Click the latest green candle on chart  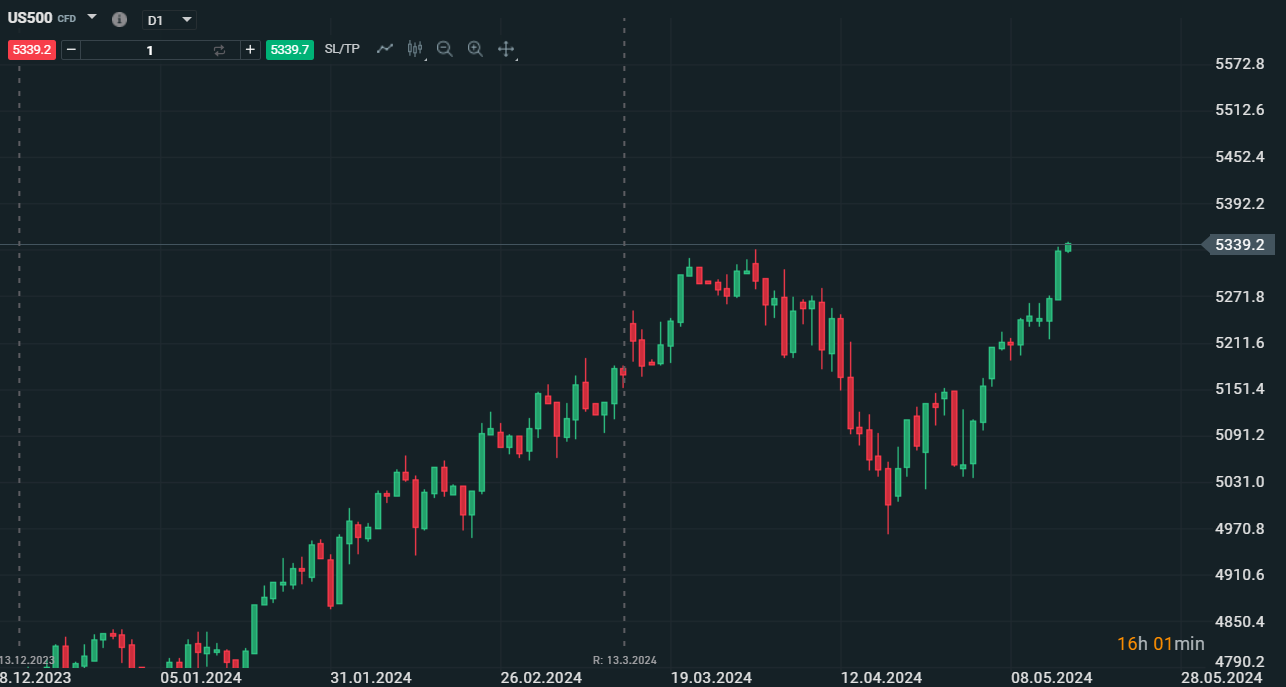pos(1068,247)
